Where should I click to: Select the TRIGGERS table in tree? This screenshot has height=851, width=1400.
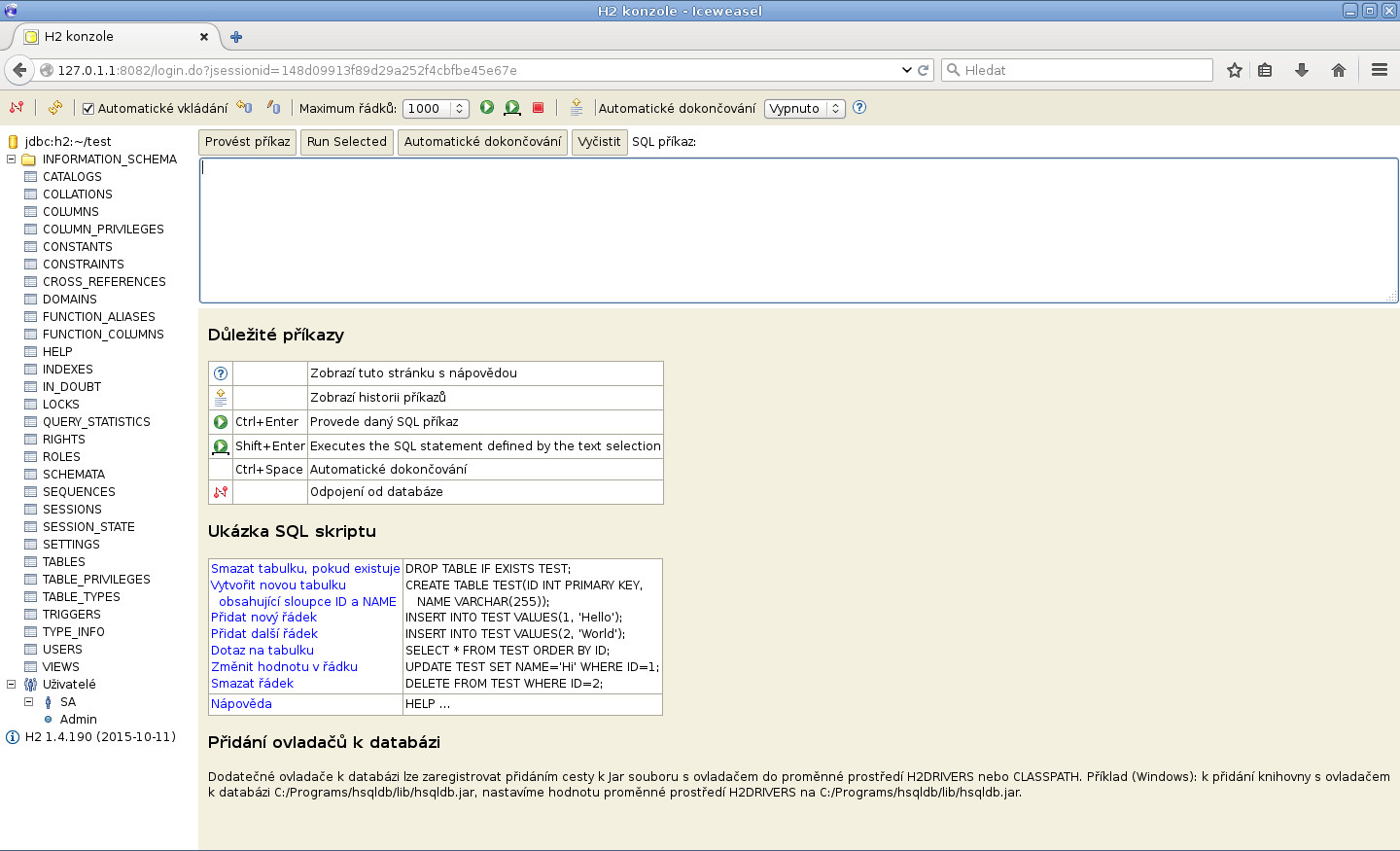pos(72,615)
